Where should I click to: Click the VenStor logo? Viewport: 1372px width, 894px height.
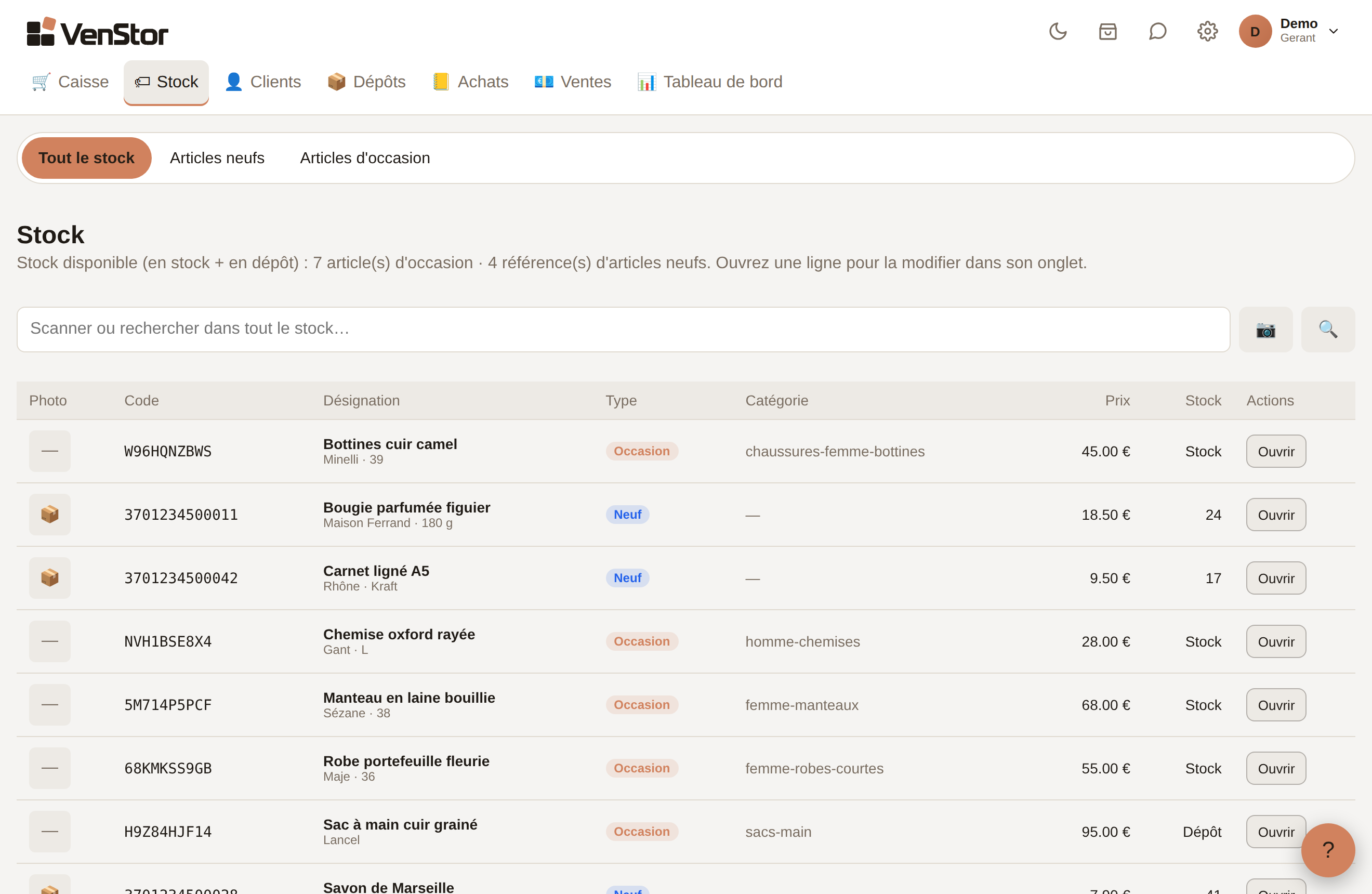[x=97, y=32]
